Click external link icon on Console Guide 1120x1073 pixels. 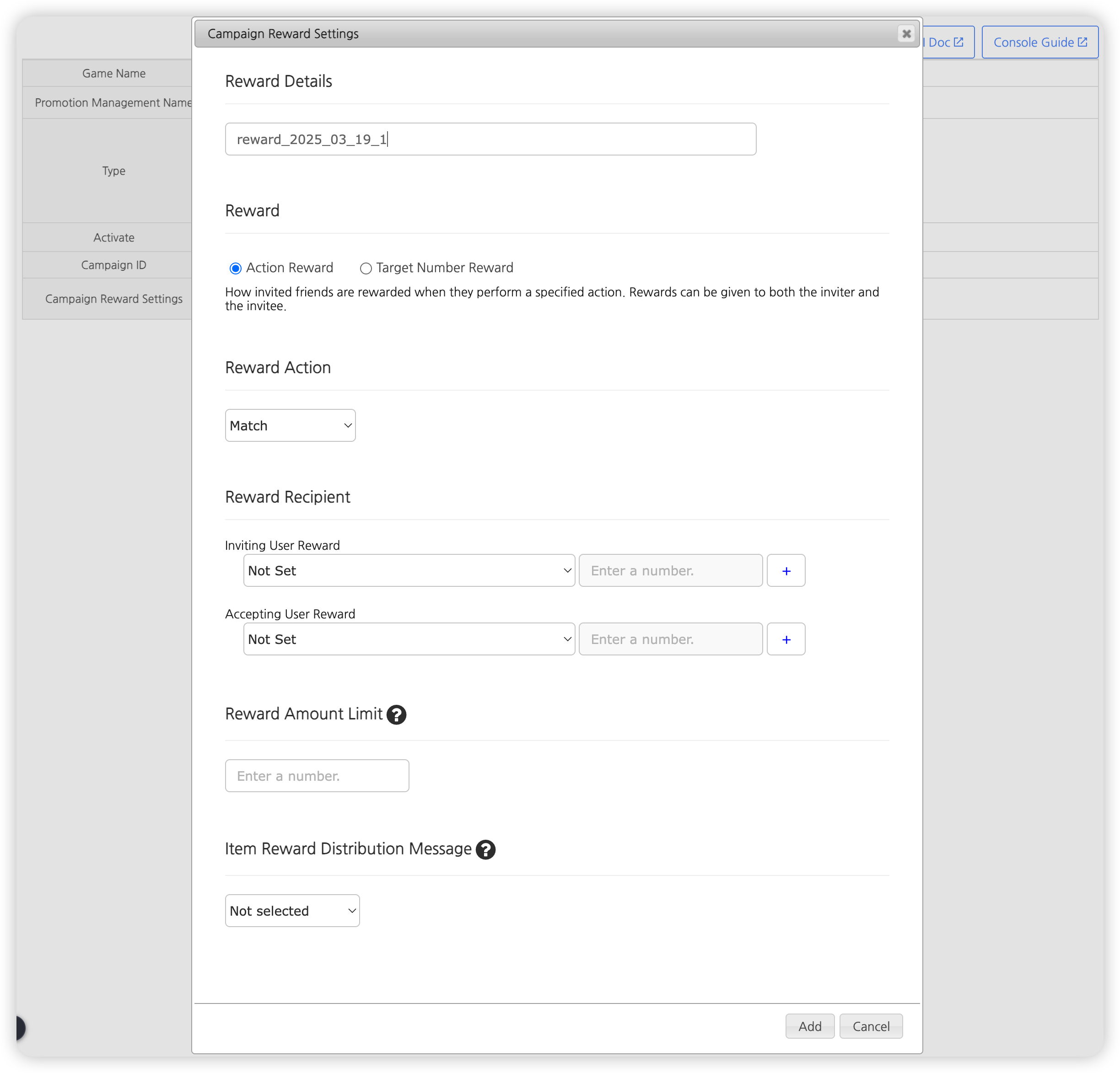(x=1082, y=42)
